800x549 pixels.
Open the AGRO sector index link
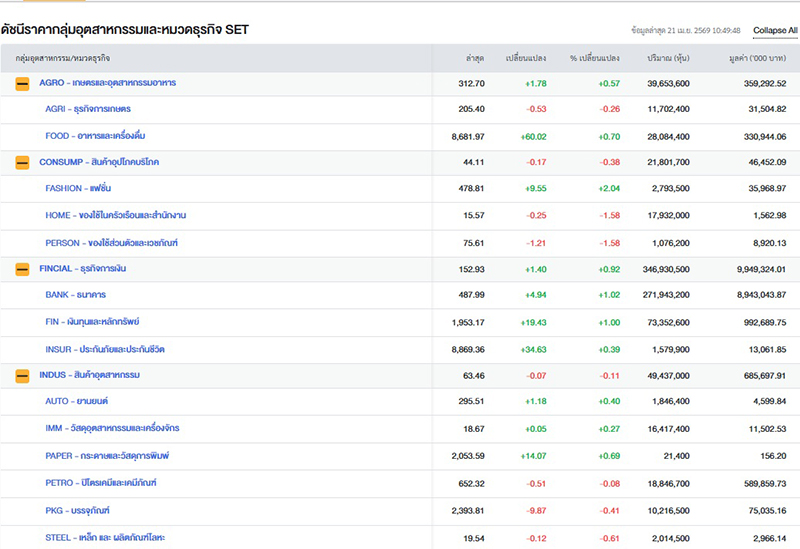click(x=107, y=83)
